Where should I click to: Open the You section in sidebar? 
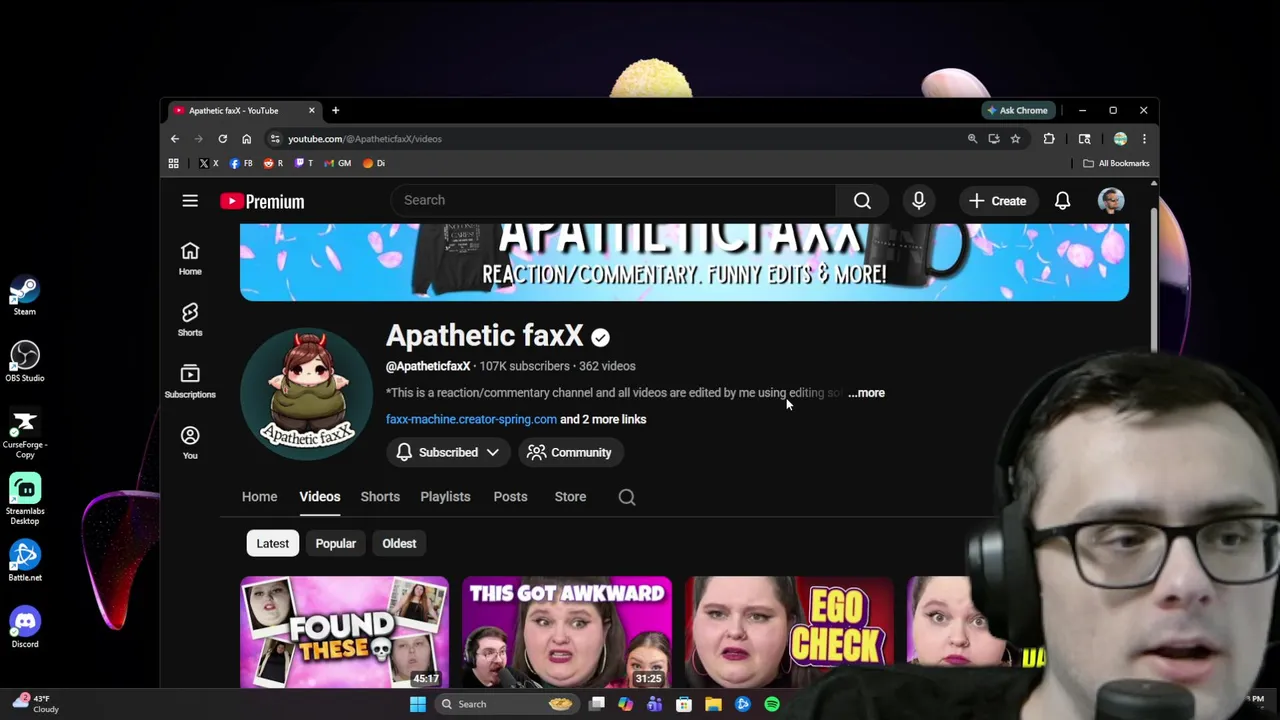tap(190, 442)
